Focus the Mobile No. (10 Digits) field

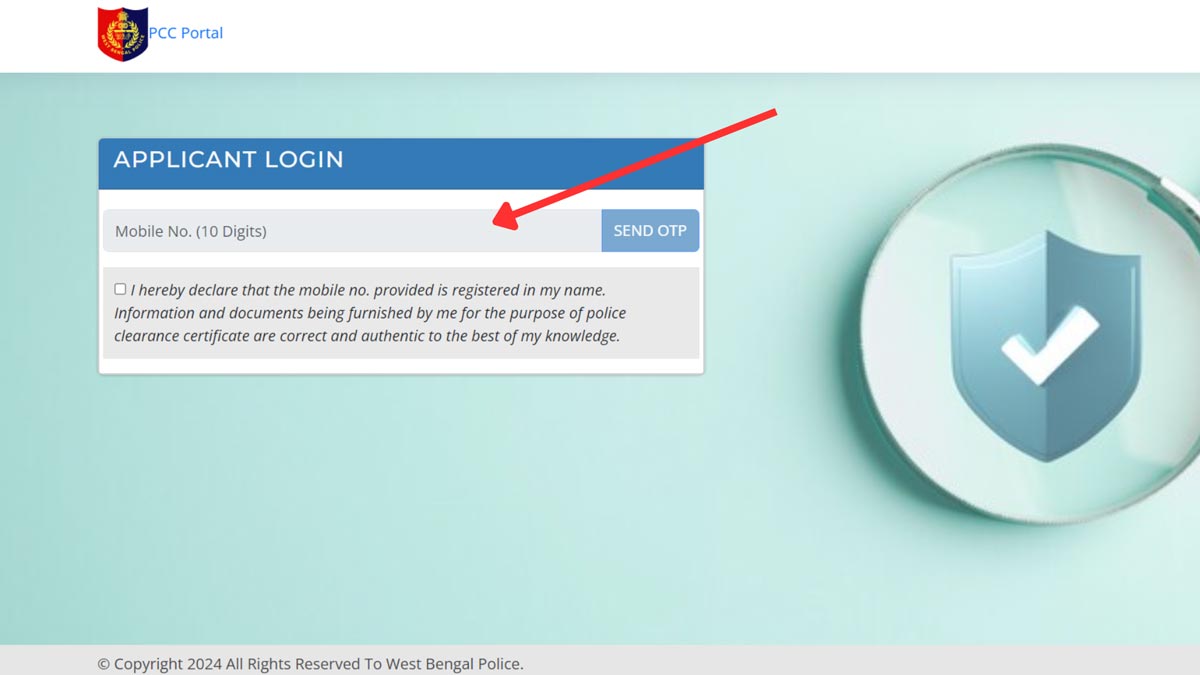click(x=352, y=231)
